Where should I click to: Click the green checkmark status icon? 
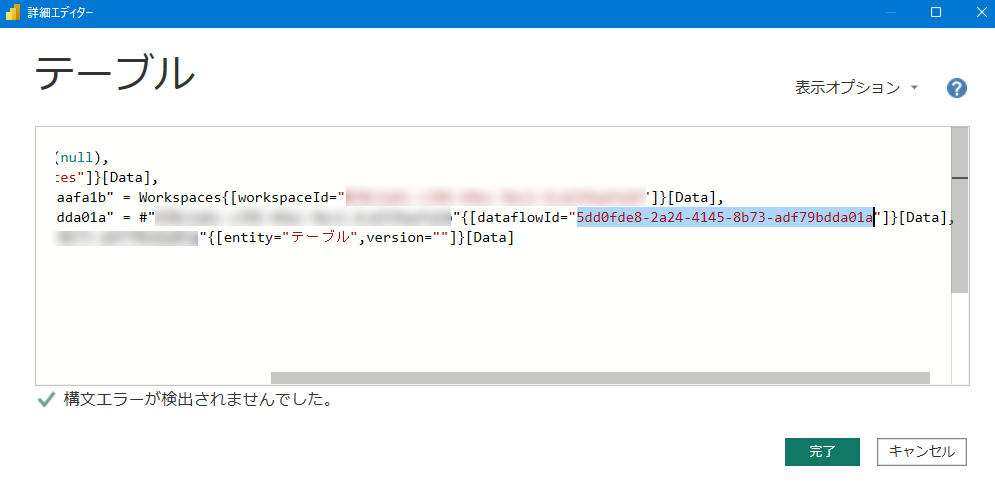coord(46,400)
